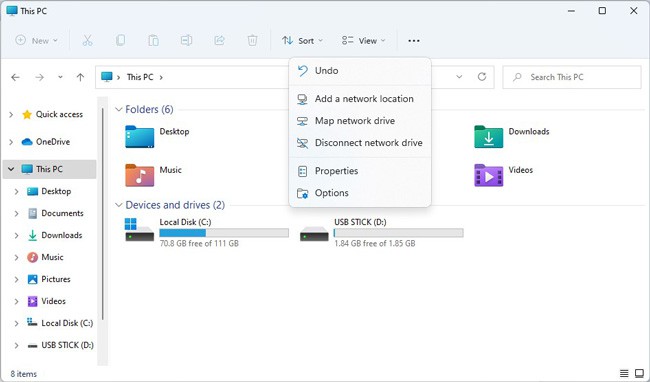Click the Rename icon in toolbar

[x=186, y=41]
